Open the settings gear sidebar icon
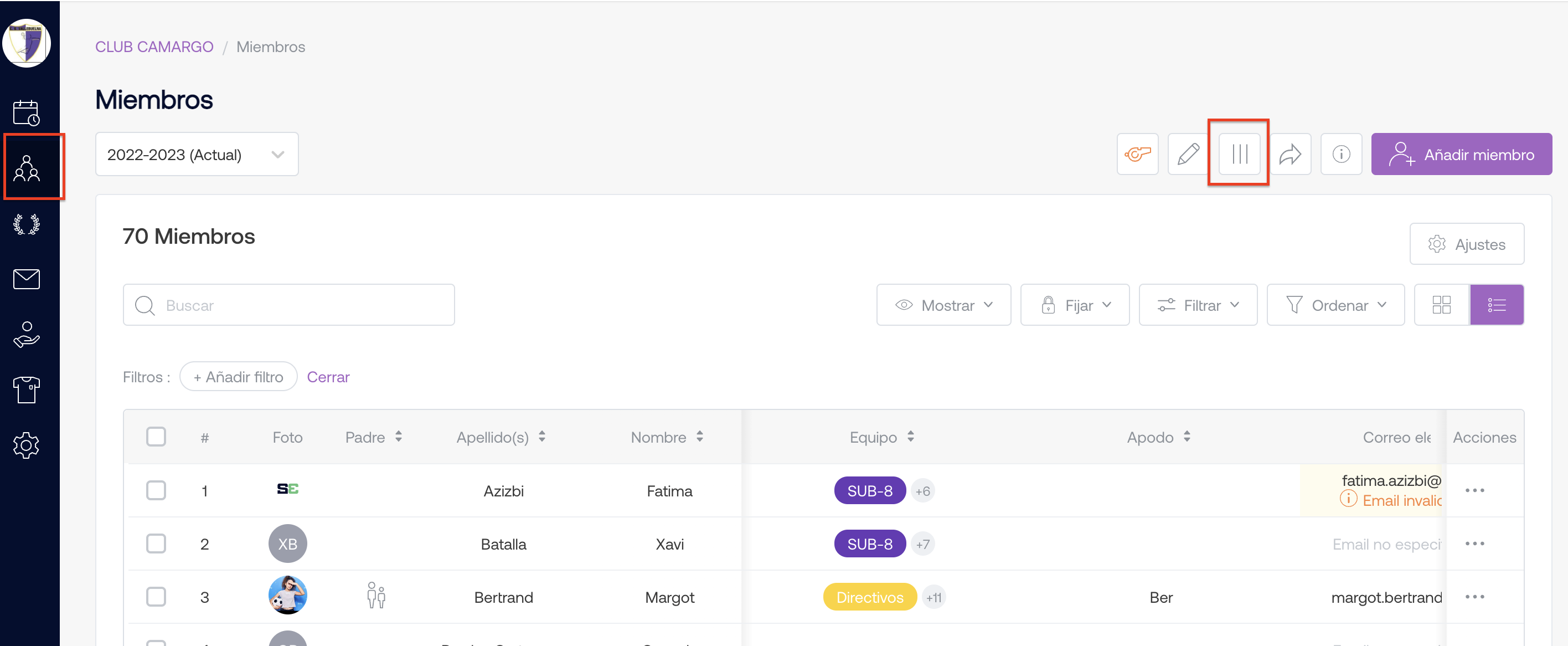The image size is (1568, 646). (27, 445)
